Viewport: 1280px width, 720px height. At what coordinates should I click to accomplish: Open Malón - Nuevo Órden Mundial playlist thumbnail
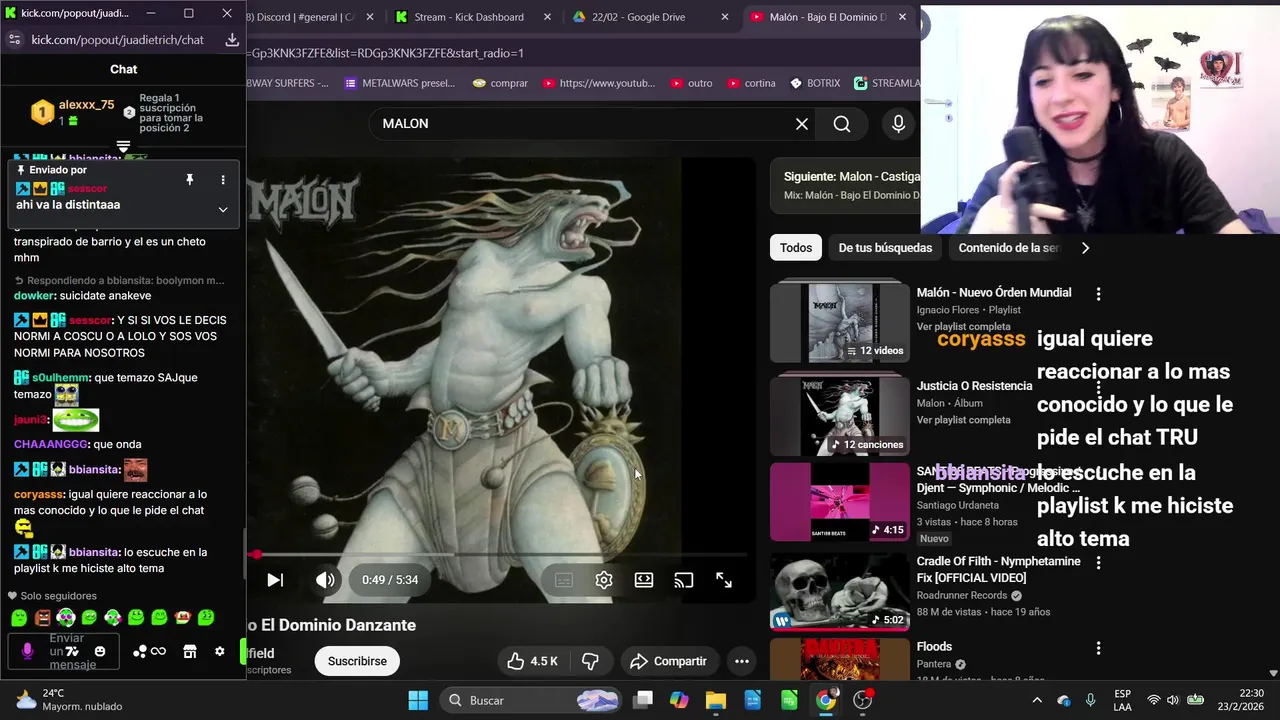(840, 322)
